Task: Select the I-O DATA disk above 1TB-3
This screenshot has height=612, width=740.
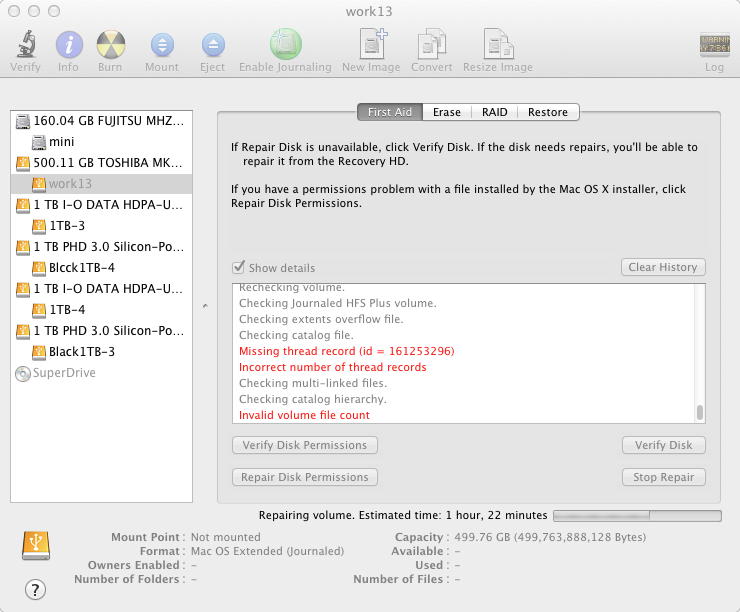Action: tap(101, 205)
